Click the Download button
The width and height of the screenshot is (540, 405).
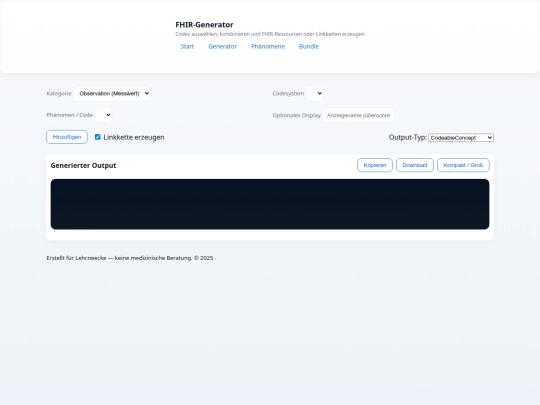415,165
